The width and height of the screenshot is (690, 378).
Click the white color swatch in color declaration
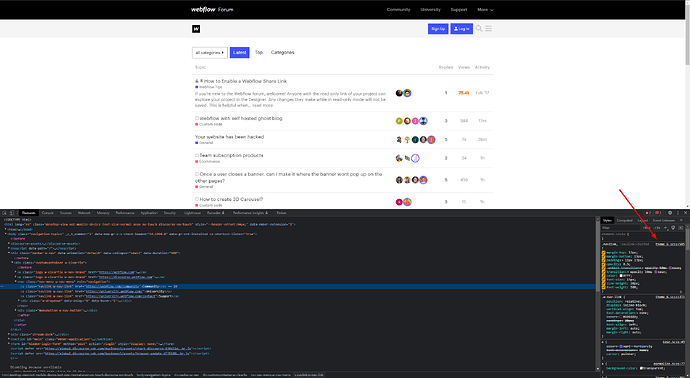tap(621, 276)
